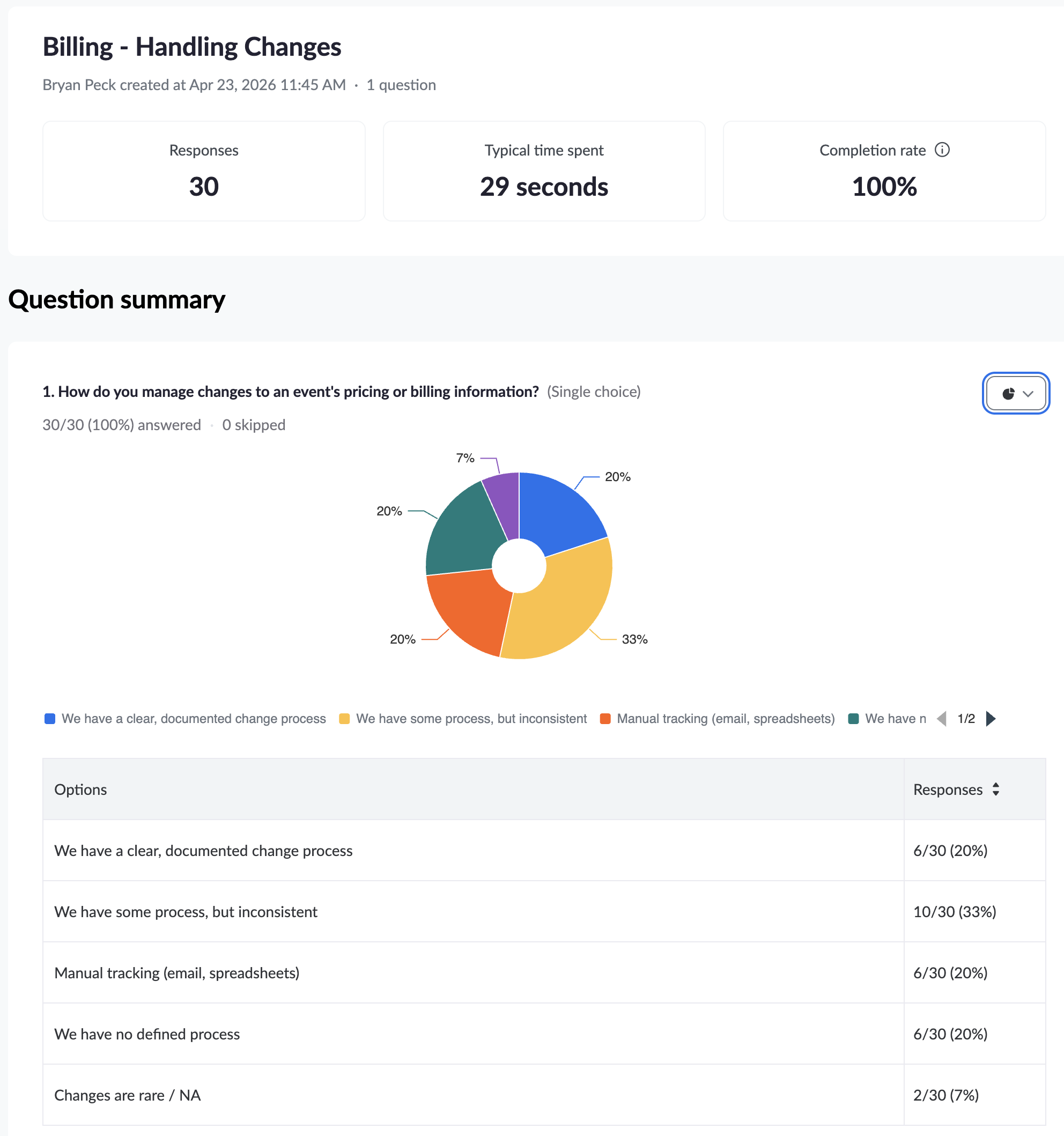The height and width of the screenshot is (1136, 1064).
Task: Click the 'Typical time spent' label
Action: (x=544, y=150)
